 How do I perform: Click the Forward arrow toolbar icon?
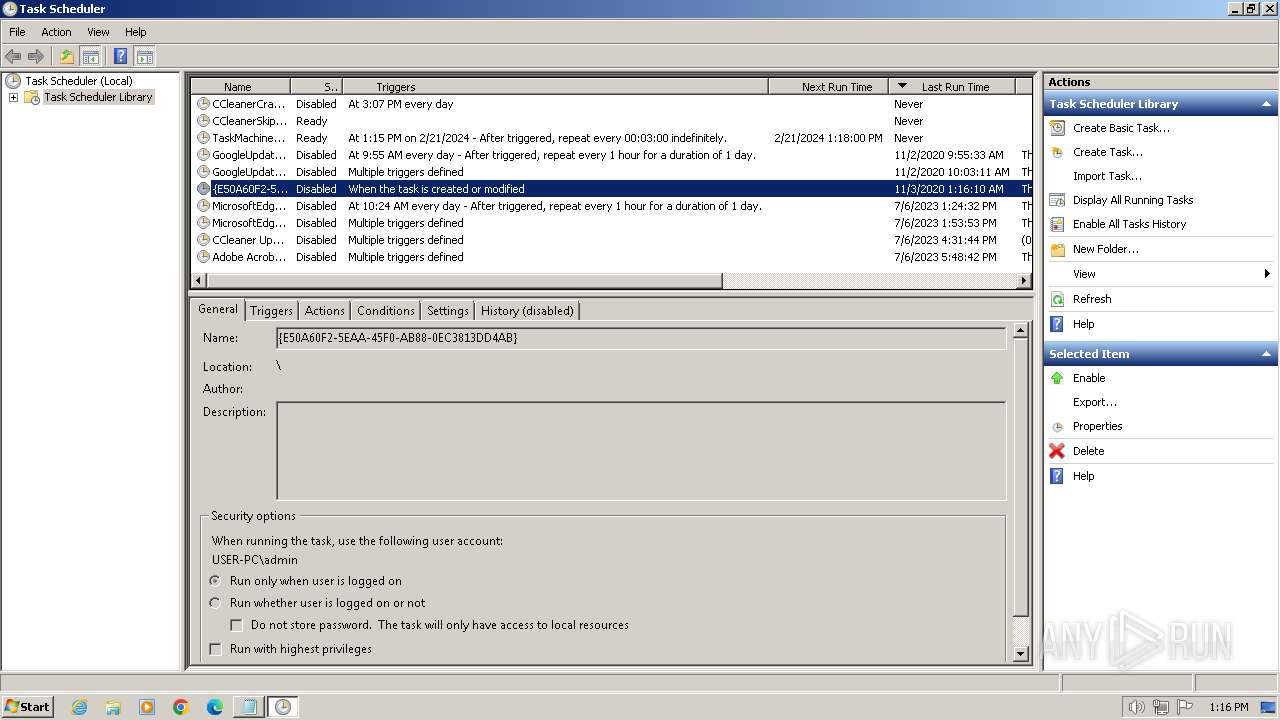point(36,57)
